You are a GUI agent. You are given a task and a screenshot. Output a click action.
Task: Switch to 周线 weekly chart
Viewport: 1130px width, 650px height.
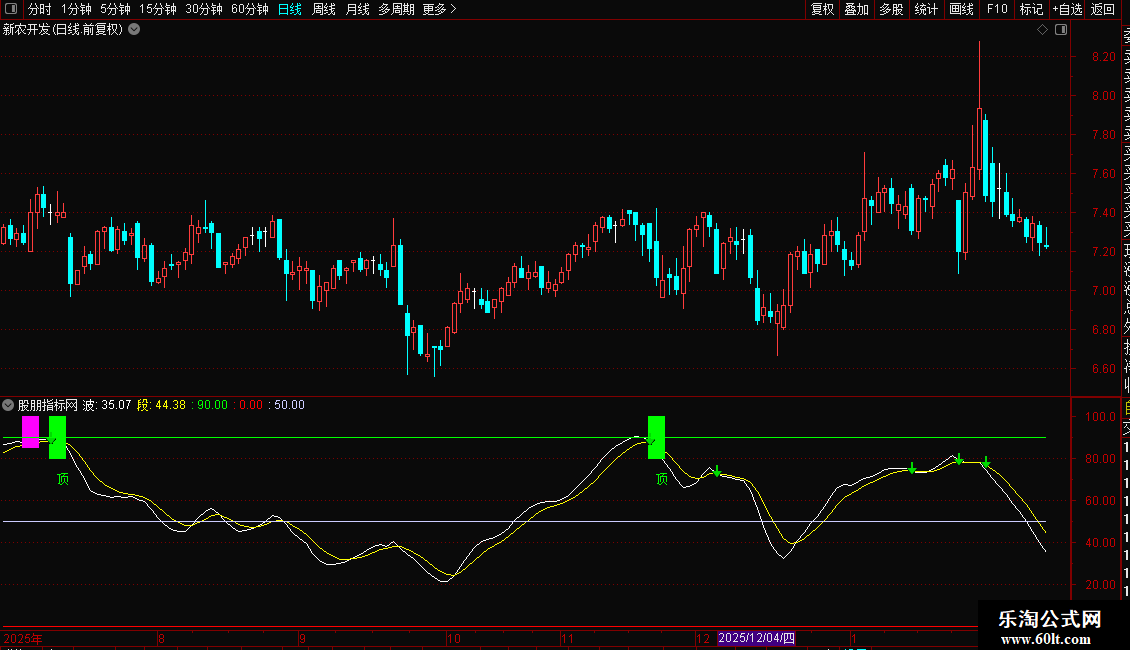click(324, 9)
